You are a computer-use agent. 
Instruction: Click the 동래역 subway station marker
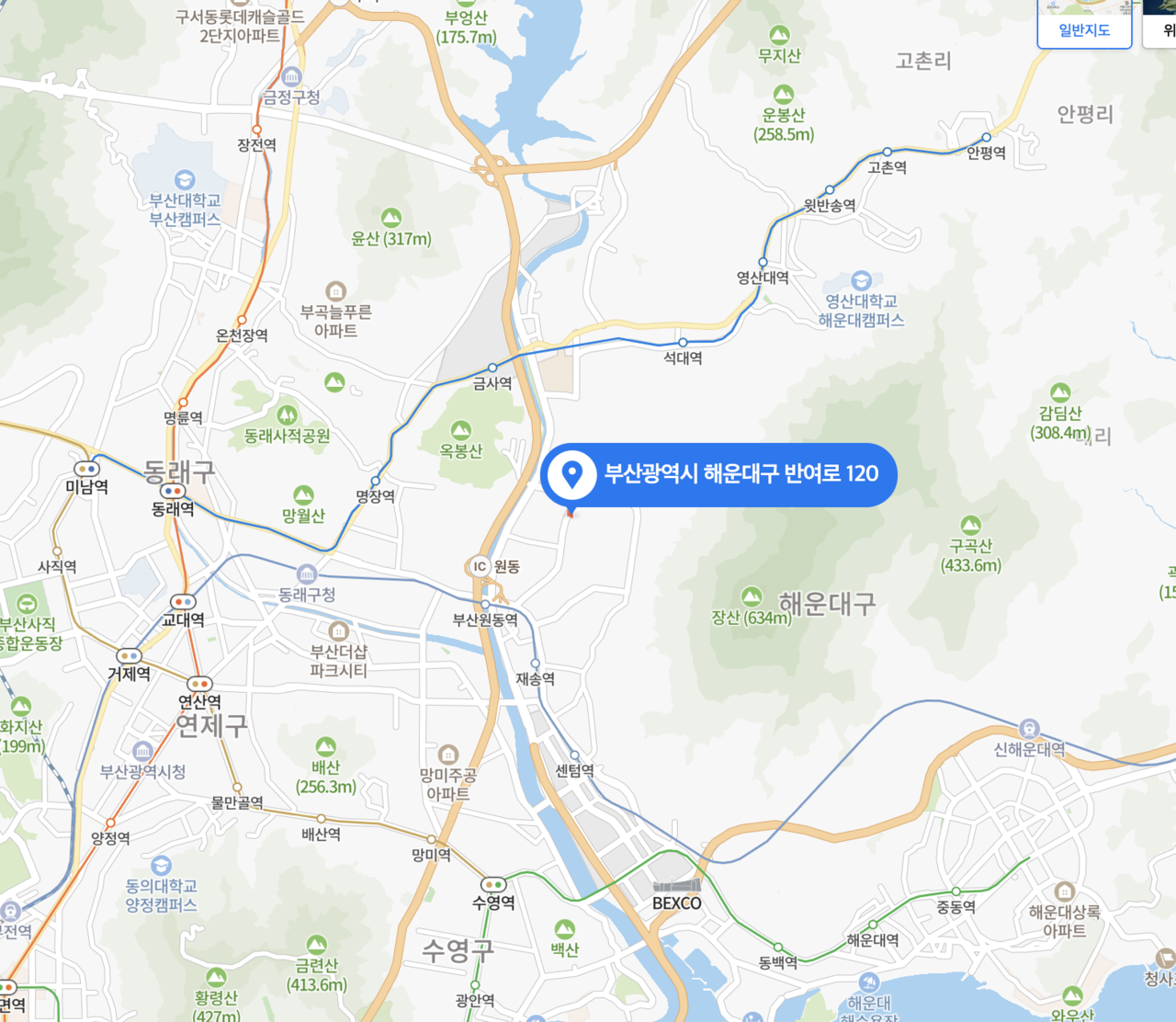(172, 492)
